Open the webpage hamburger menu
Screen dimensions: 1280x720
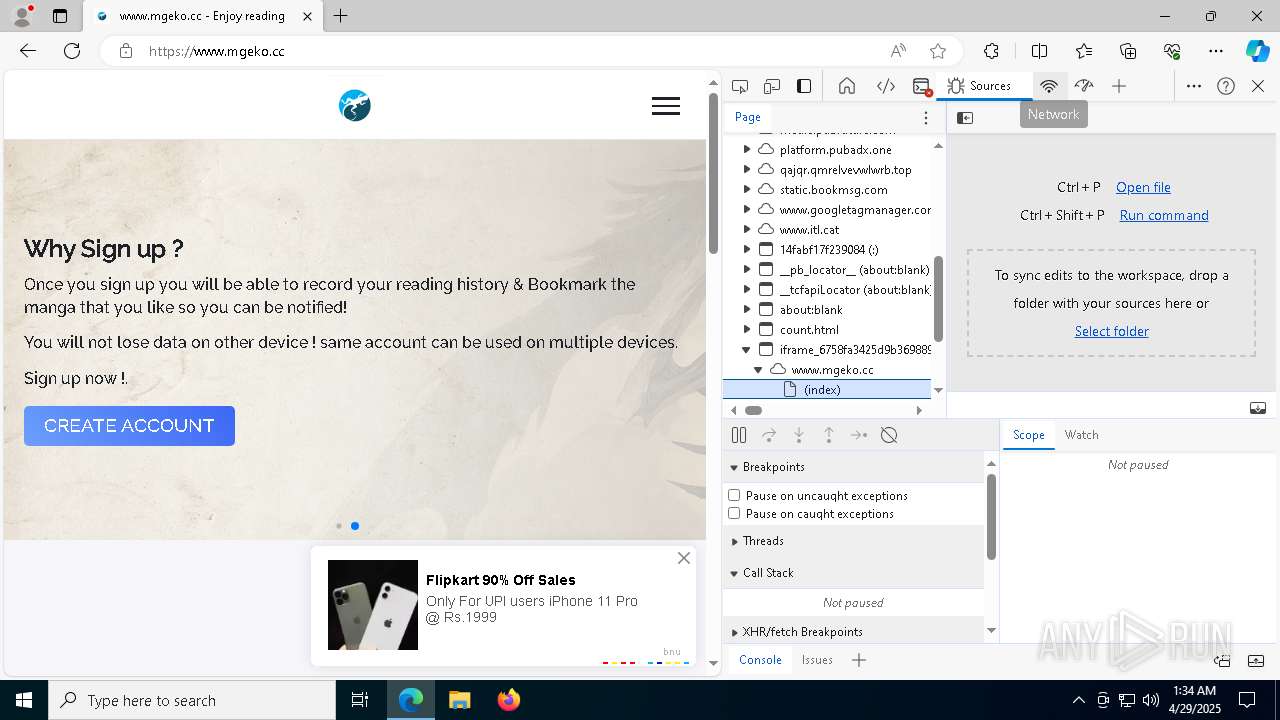click(x=666, y=106)
